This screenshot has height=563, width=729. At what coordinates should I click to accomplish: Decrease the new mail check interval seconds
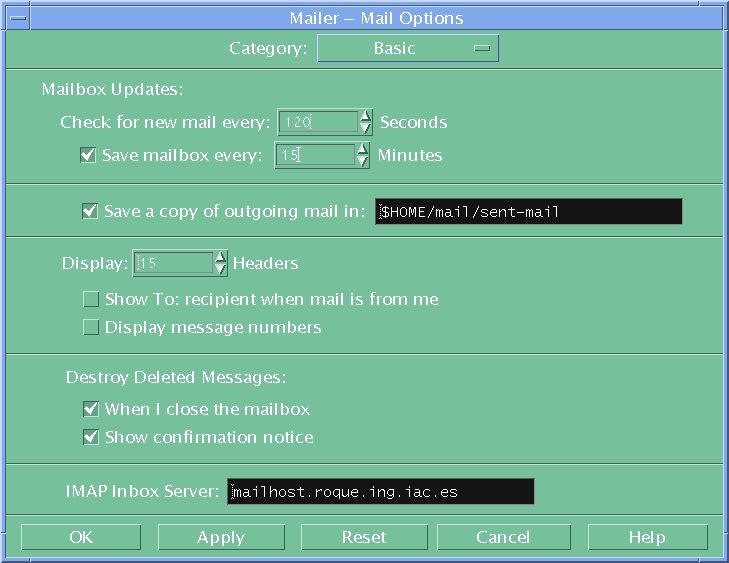[367, 129]
